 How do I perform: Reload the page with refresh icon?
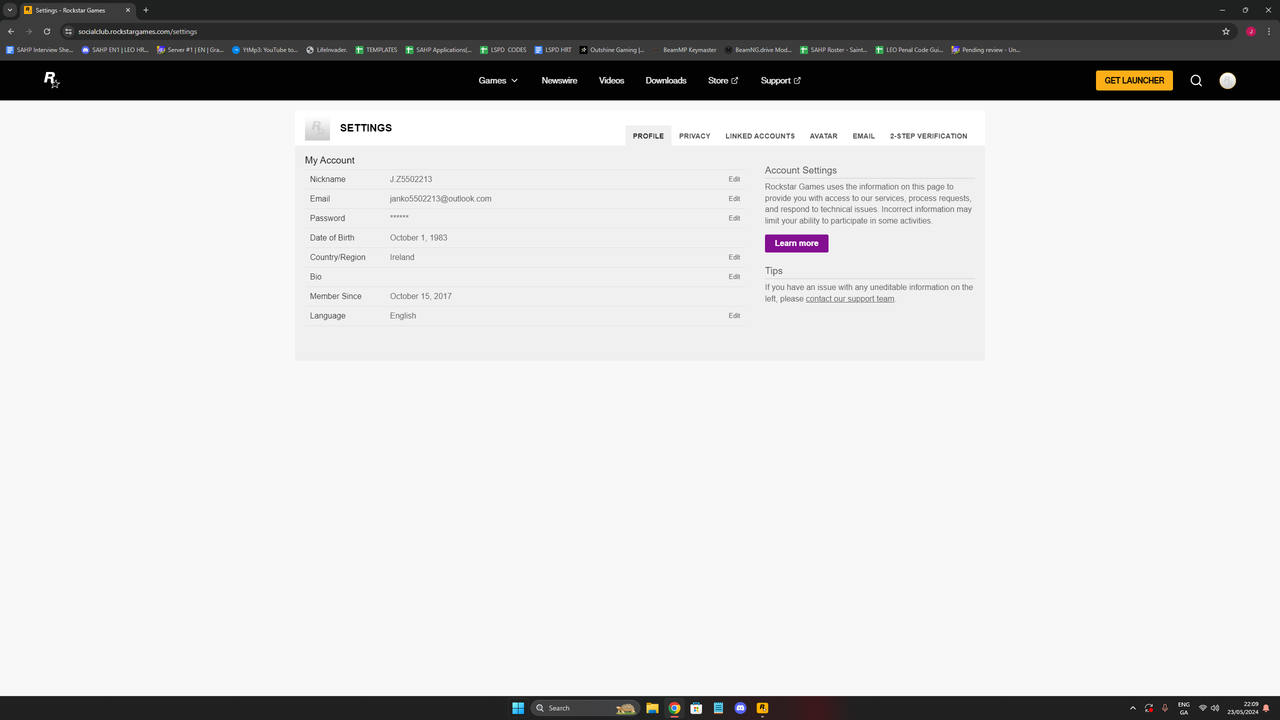[46, 31]
